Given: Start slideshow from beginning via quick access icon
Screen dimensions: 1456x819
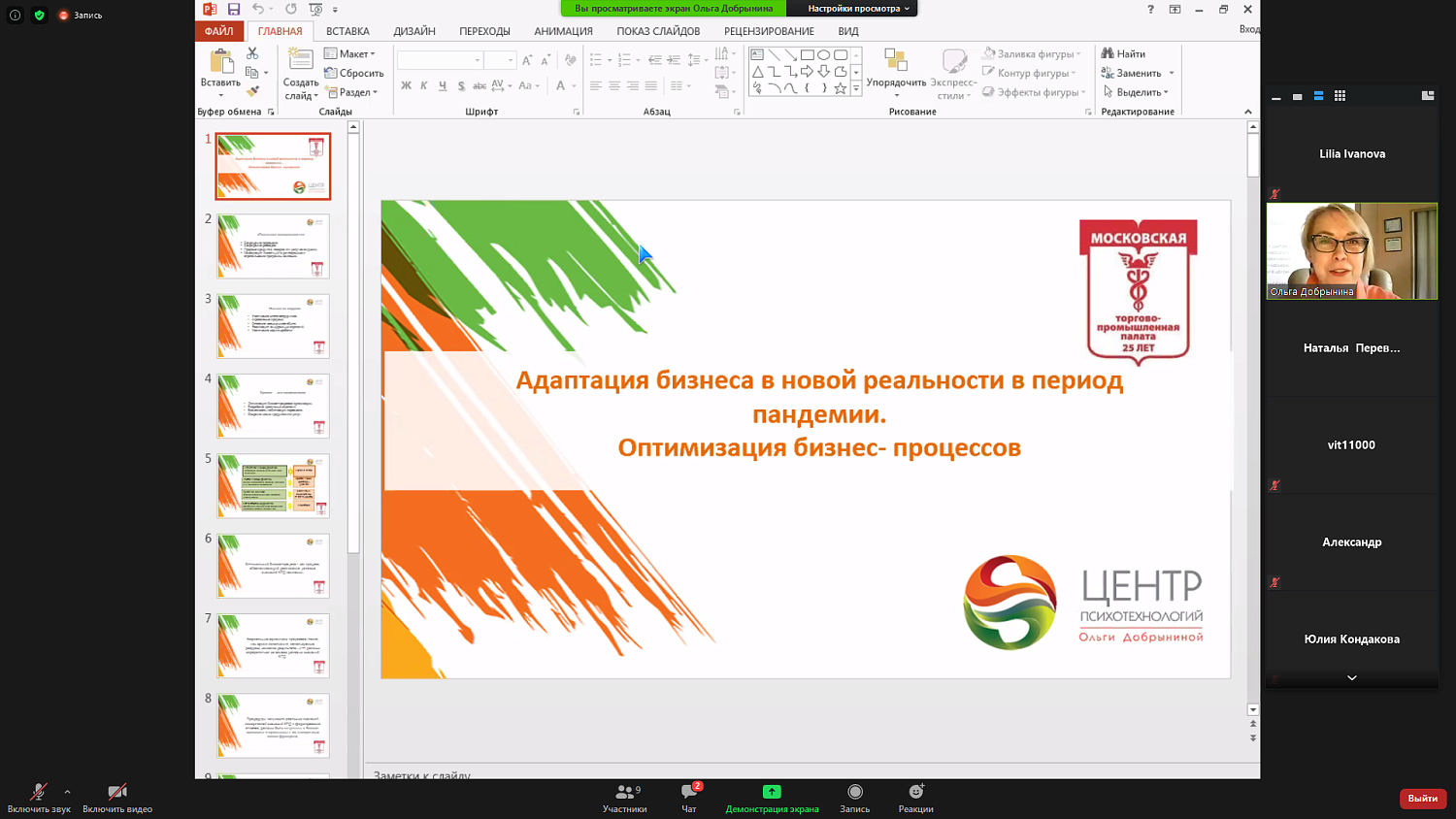Looking at the screenshot, I should [x=315, y=9].
